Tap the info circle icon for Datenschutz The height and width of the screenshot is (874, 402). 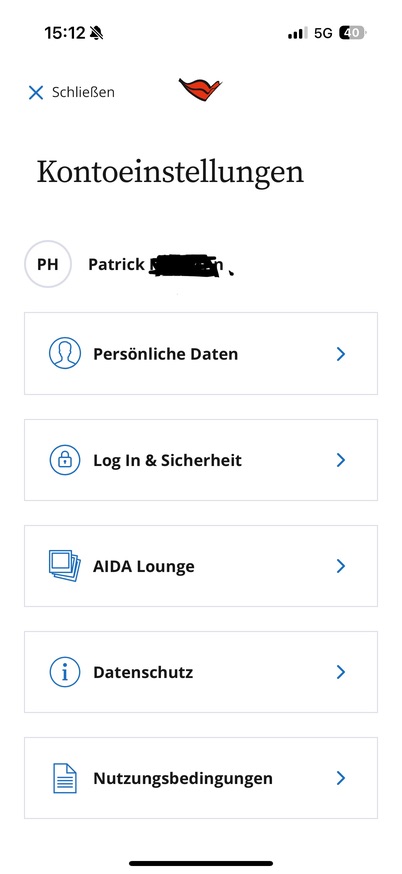[x=65, y=672]
